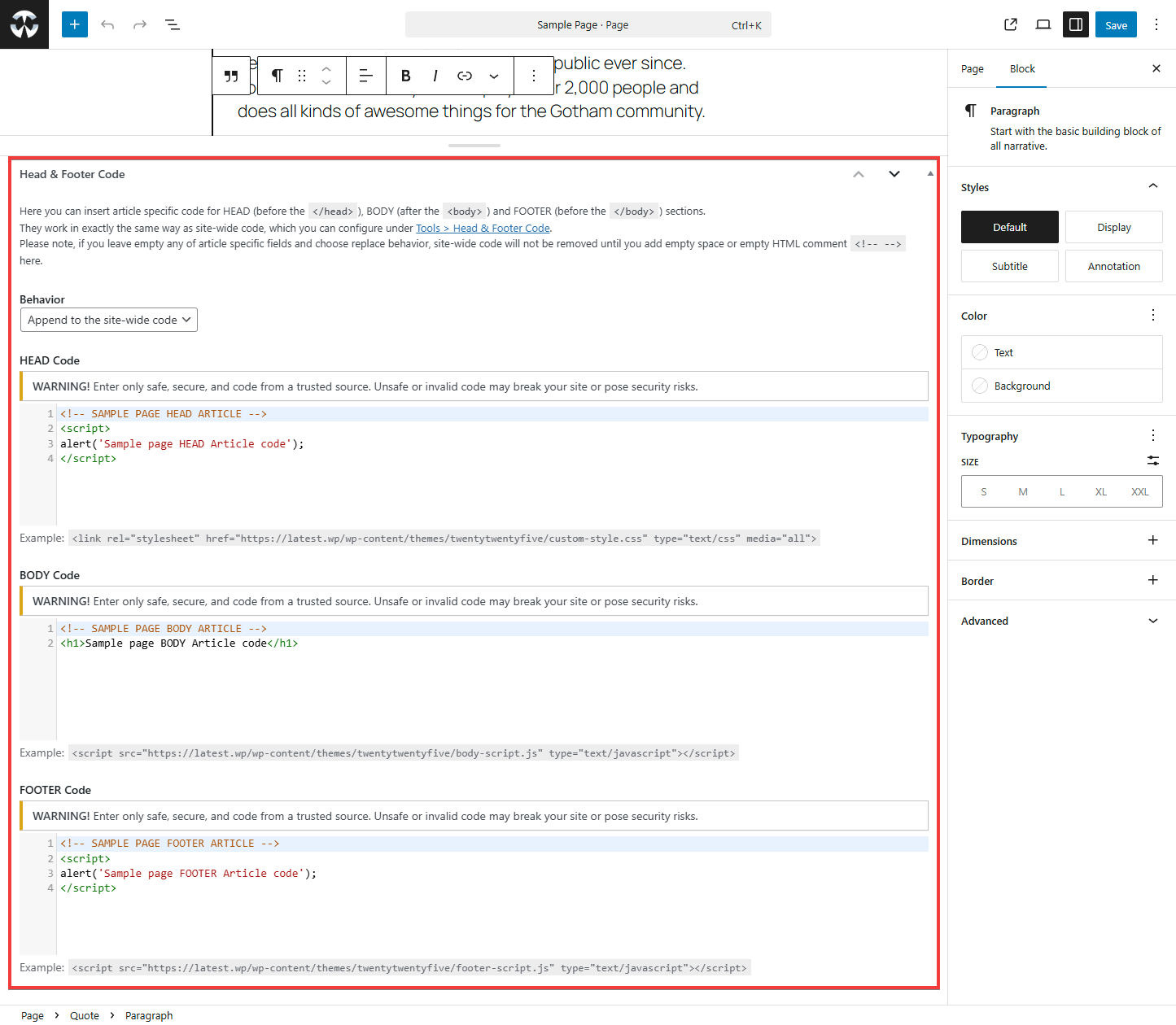Open block toolbar options menu
Image resolution: width=1176 pixels, height=1025 pixels.
[534, 76]
